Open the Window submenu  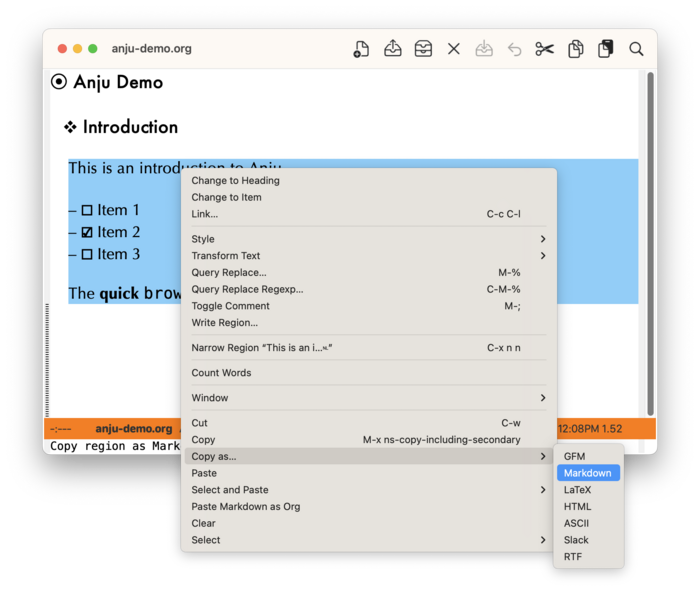(369, 398)
